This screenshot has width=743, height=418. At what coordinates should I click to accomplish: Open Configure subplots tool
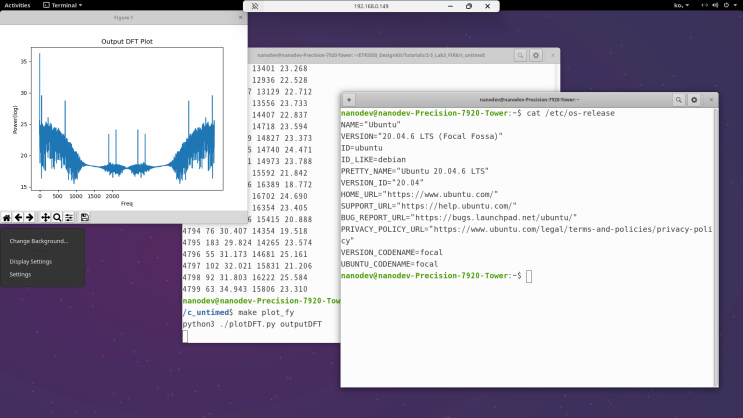click(x=69, y=218)
